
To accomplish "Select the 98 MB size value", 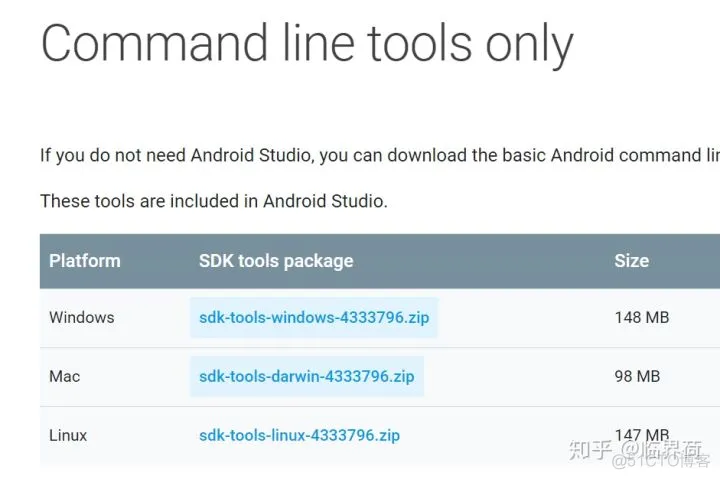I will click(x=637, y=376).
